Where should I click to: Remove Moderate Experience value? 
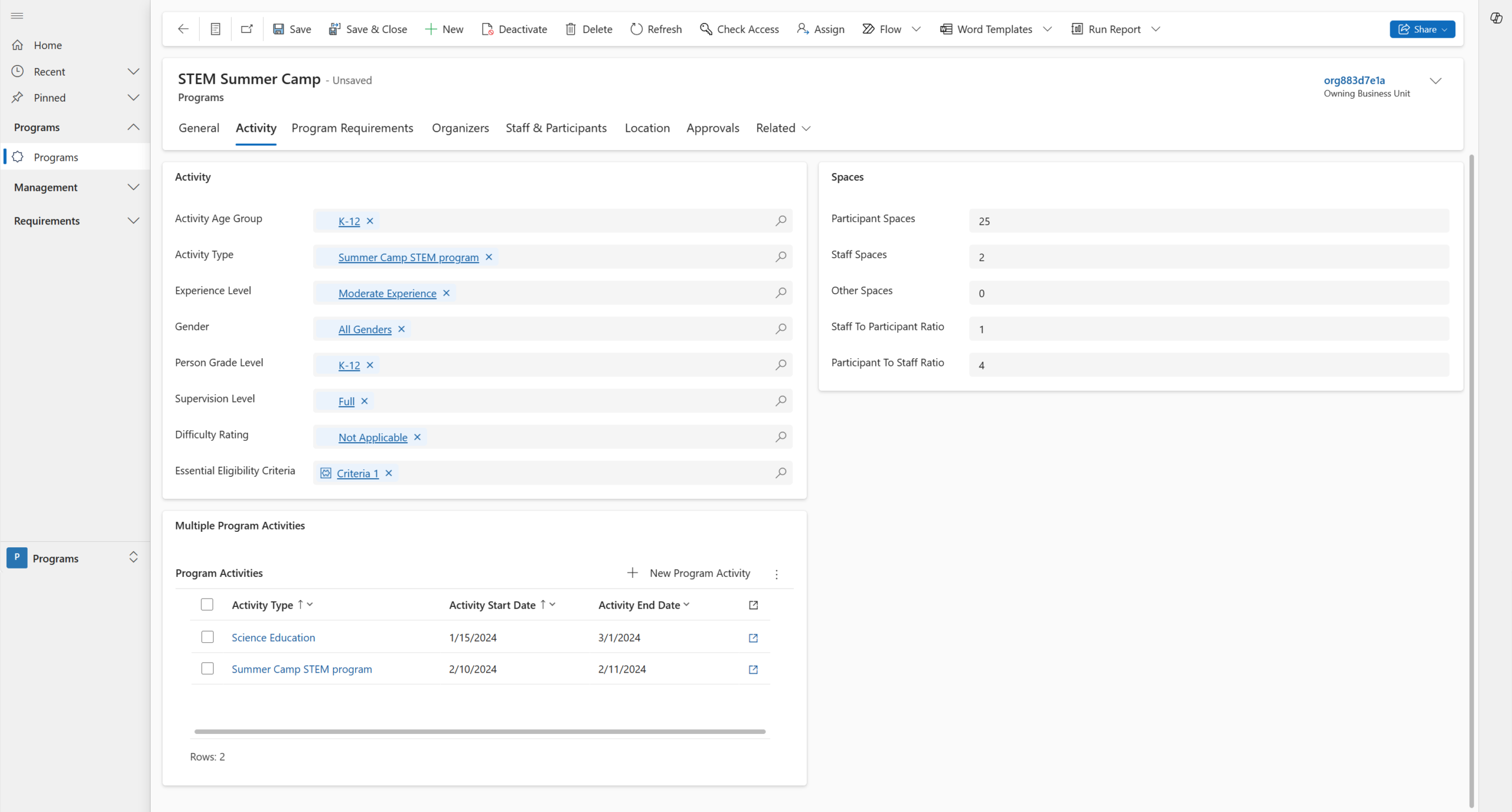(x=447, y=293)
